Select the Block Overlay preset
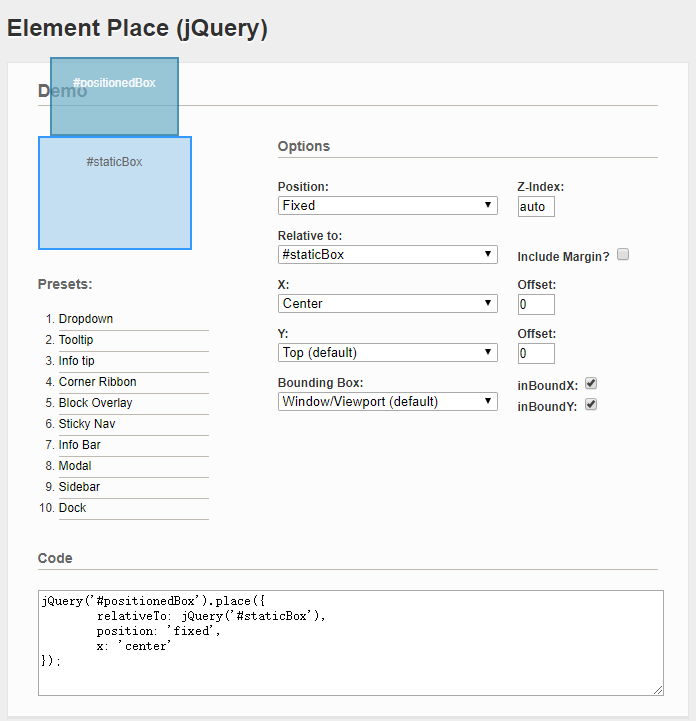This screenshot has width=696, height=721. pyautogui.click(x=95, y=403)
